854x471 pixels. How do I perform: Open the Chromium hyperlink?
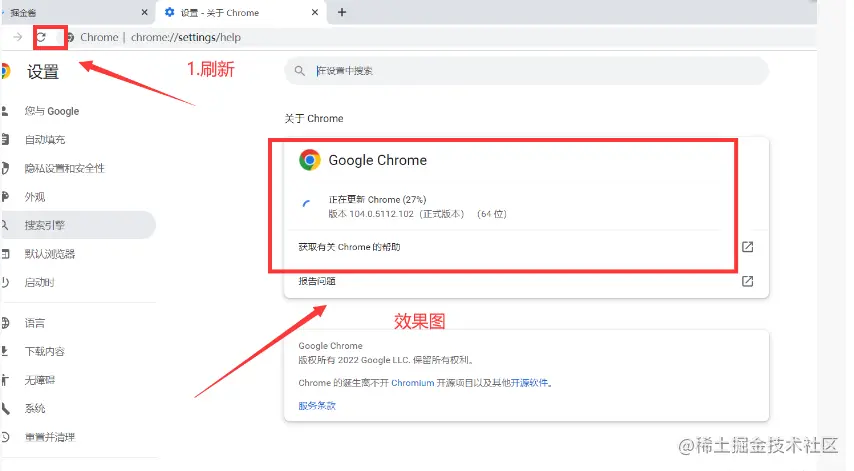pyautogui.click(x=412, y=383)
